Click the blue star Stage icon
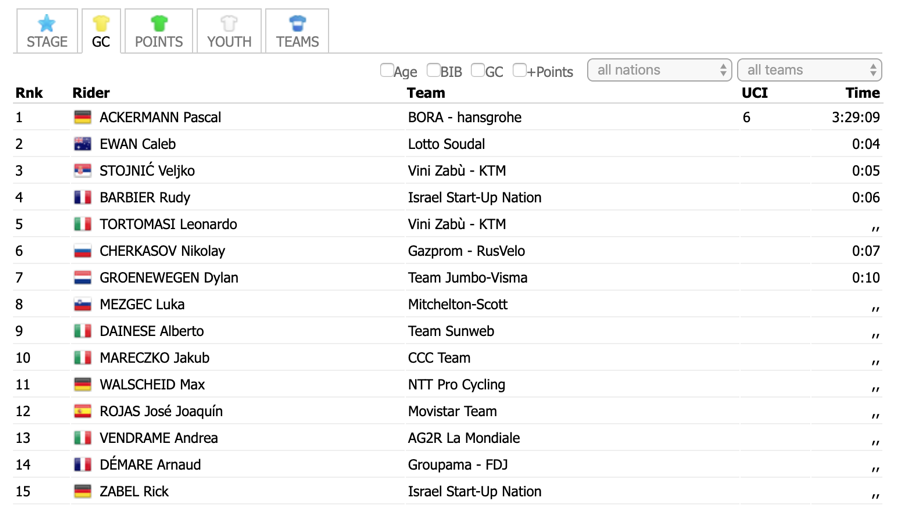Screen dimensions: 900x507 click(46, 23)
